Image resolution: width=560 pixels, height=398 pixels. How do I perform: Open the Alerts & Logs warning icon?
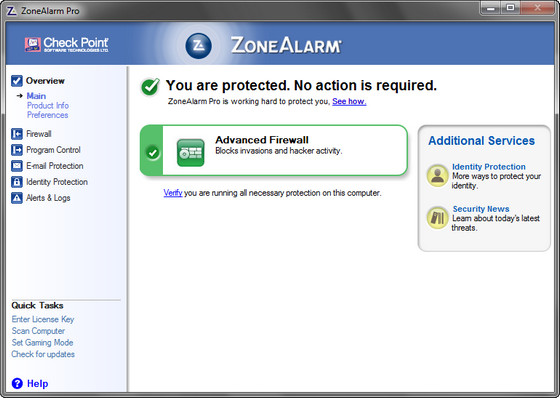click(x=17, y=198)
